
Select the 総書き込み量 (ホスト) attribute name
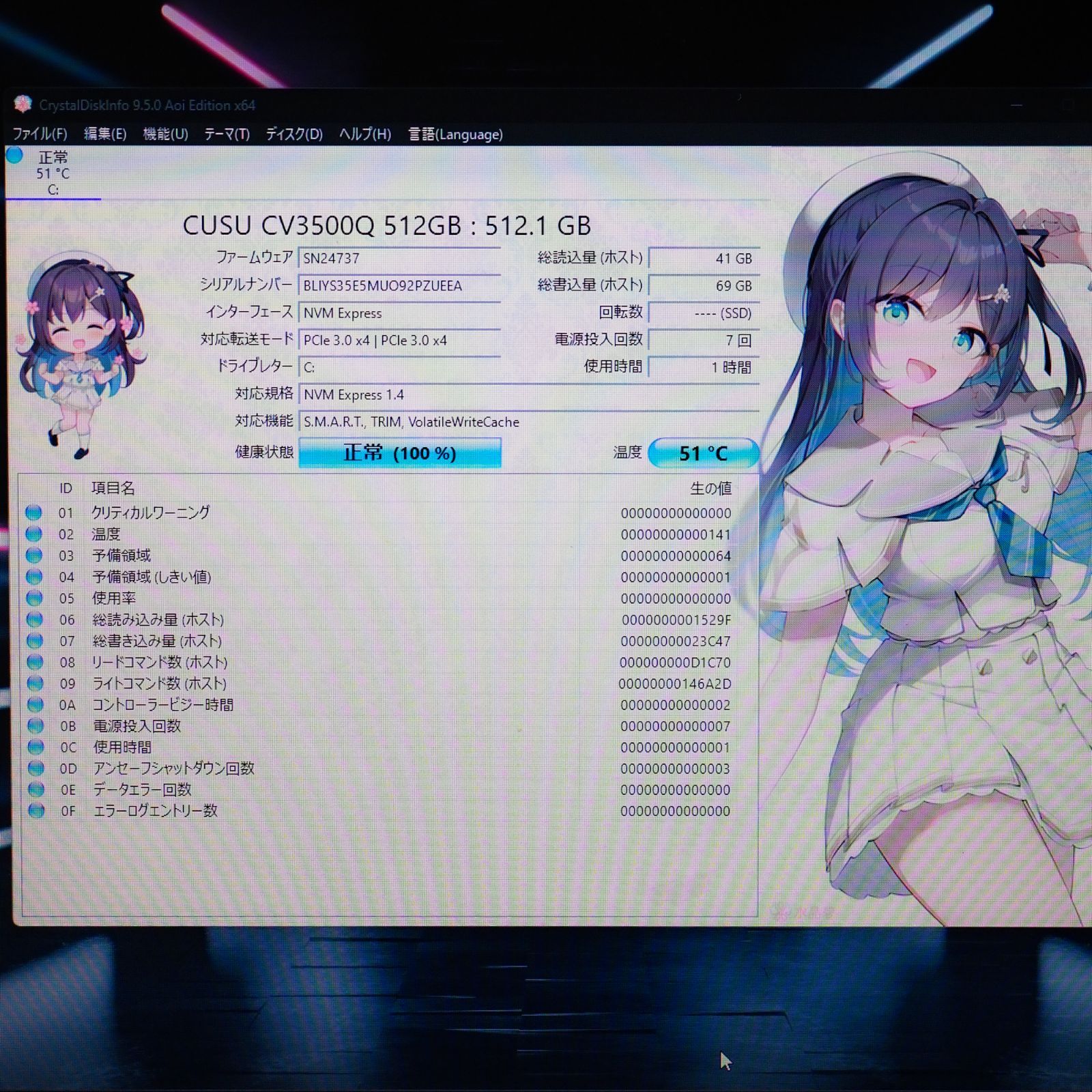(x=158, y=641)
